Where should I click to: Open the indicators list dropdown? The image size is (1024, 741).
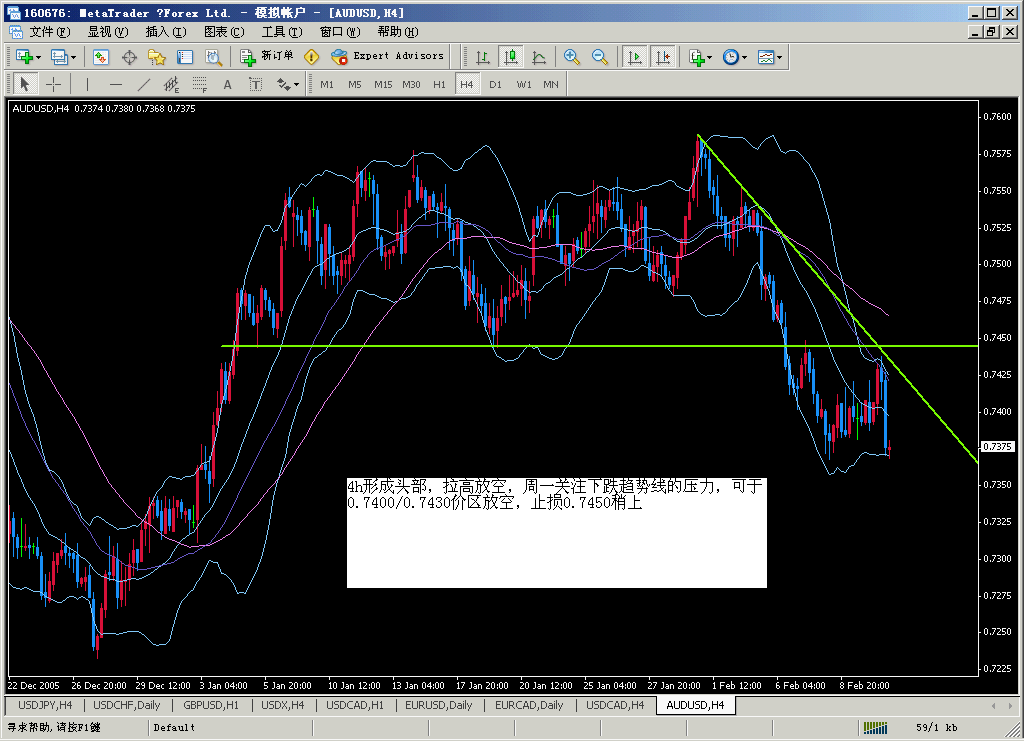[x=700, y=57]
